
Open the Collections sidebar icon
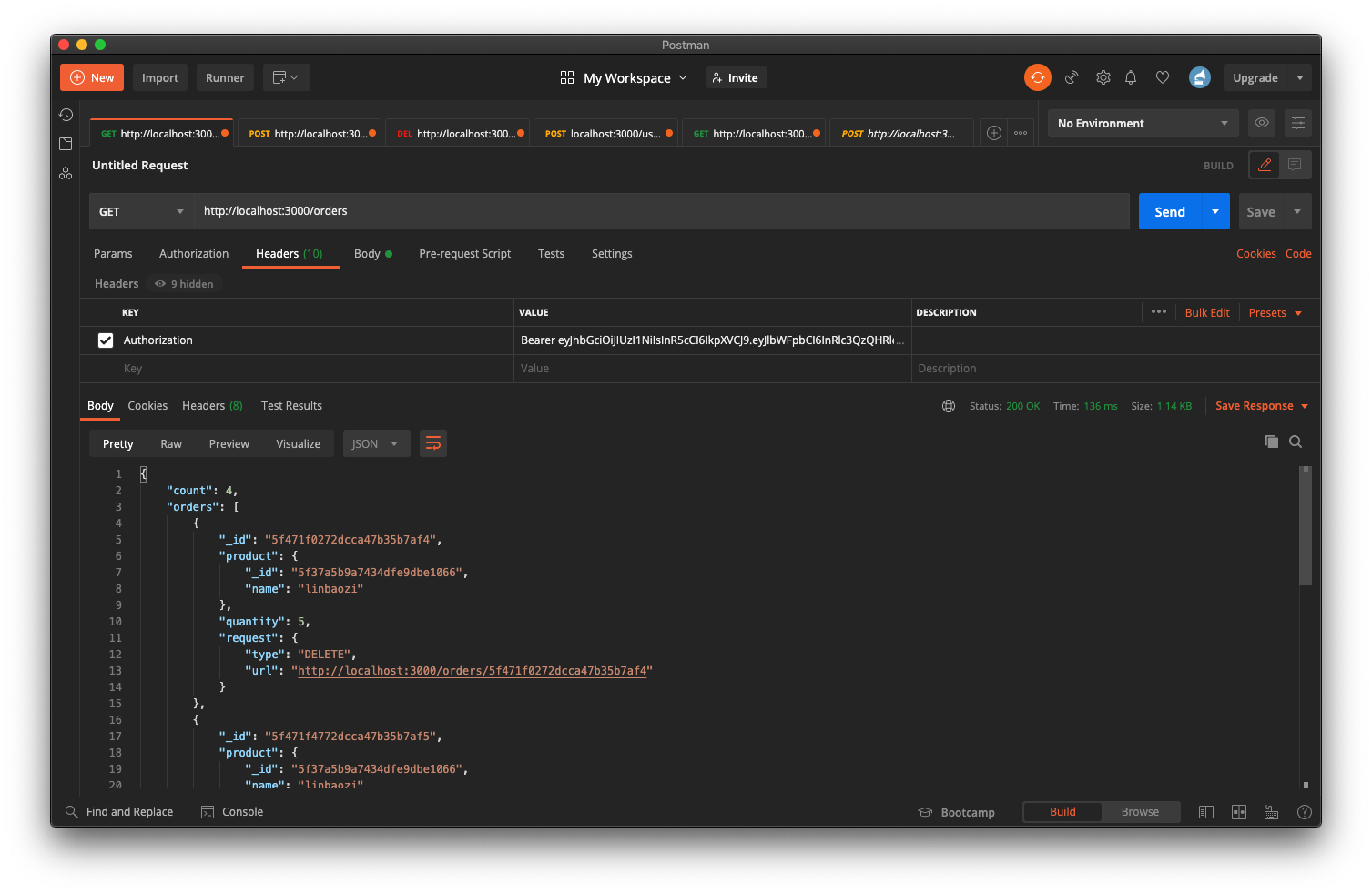pyautogui.click(x=66, y=144)
